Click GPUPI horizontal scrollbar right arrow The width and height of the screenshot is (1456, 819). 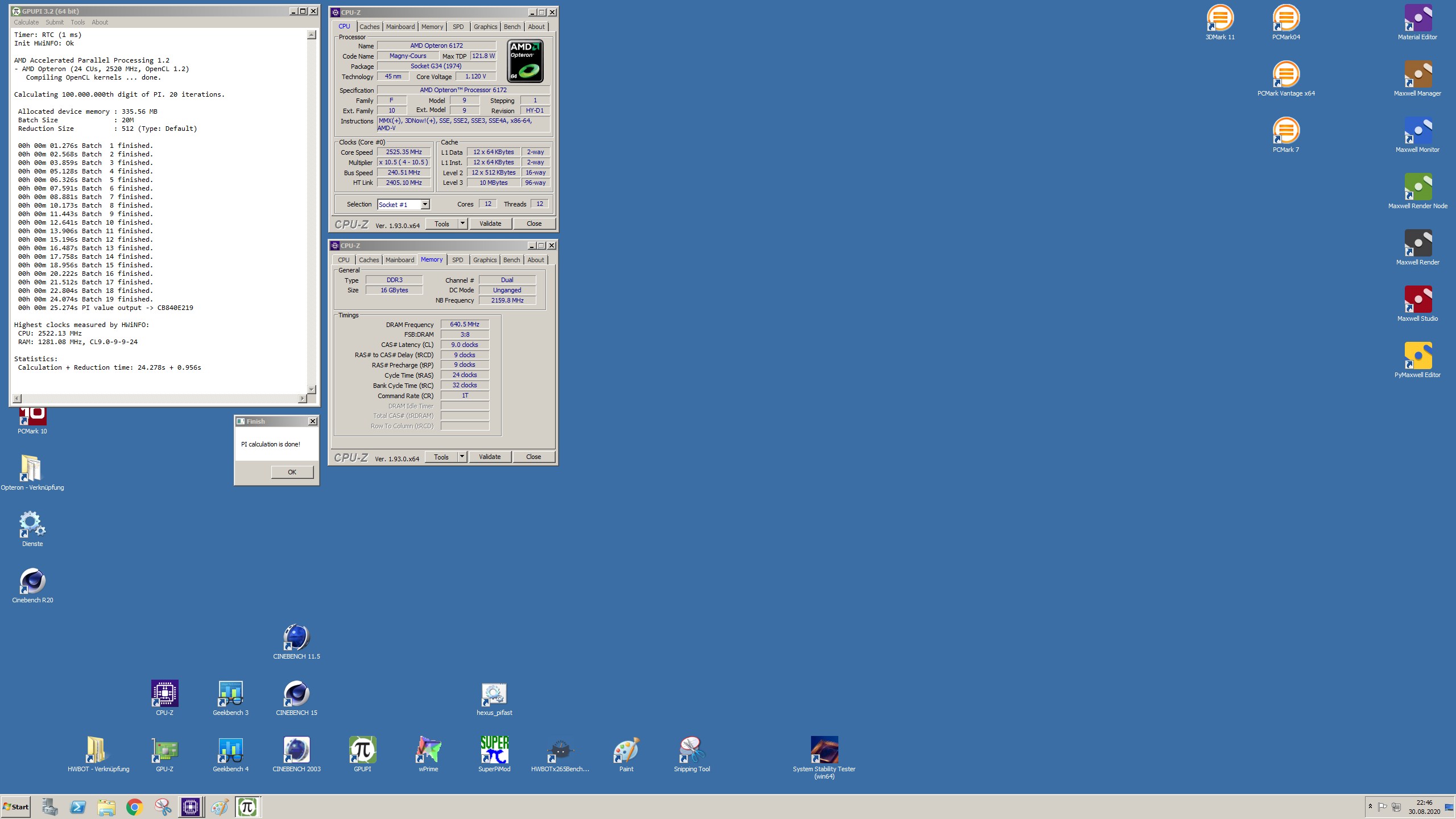pos(302,399)
